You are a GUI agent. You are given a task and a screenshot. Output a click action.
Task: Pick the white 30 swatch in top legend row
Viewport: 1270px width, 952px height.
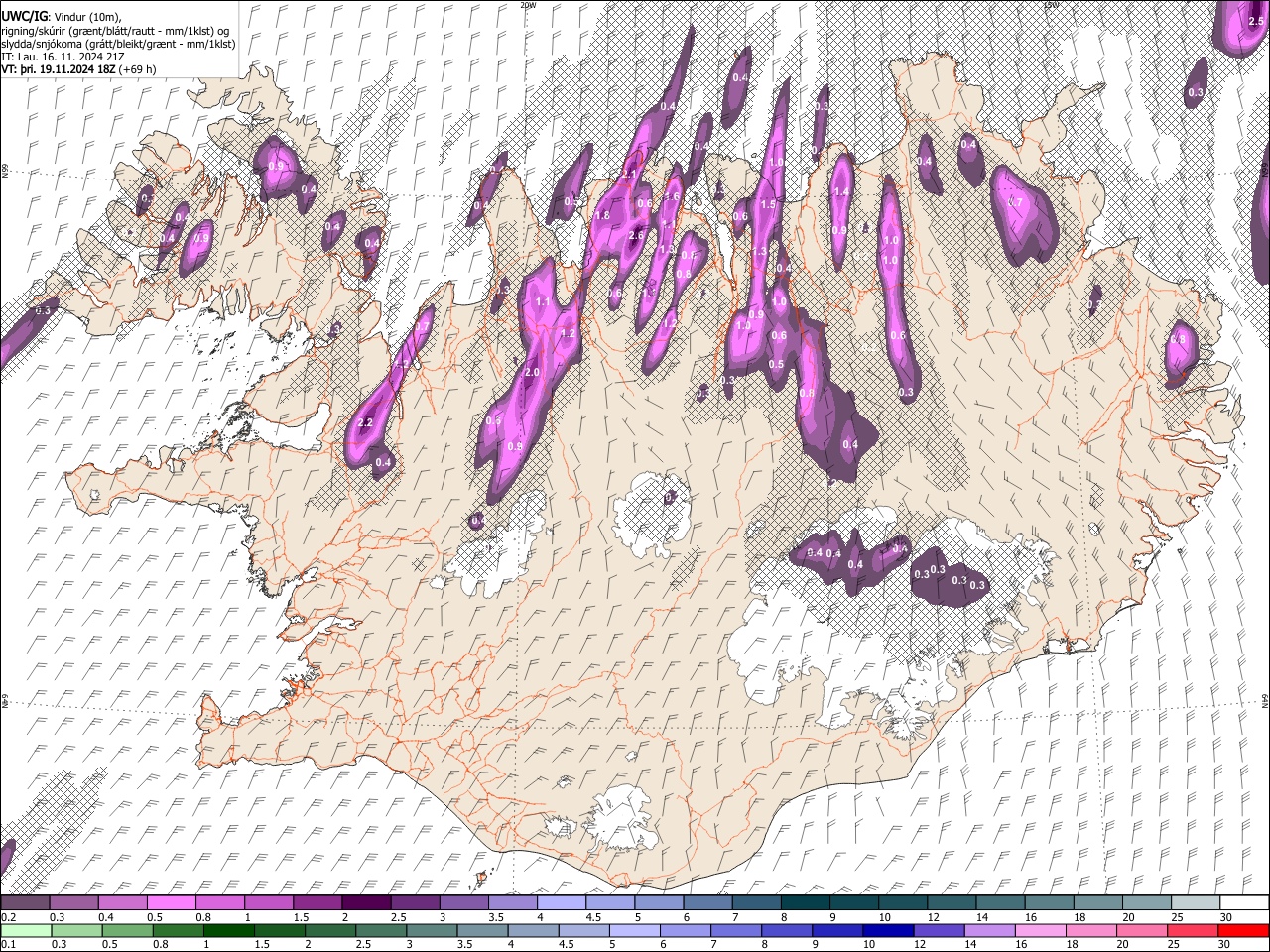point(1245,902)
